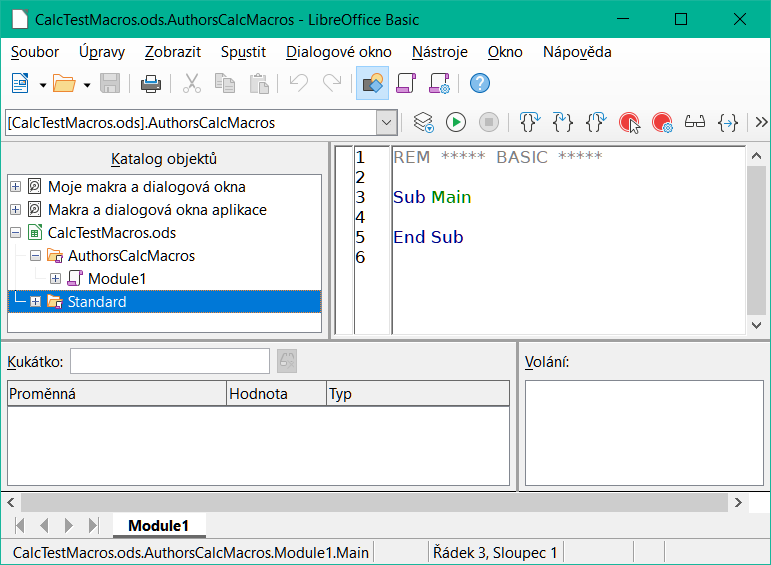Click the Step Over icon
771x565 pixels.
(530, 122)
